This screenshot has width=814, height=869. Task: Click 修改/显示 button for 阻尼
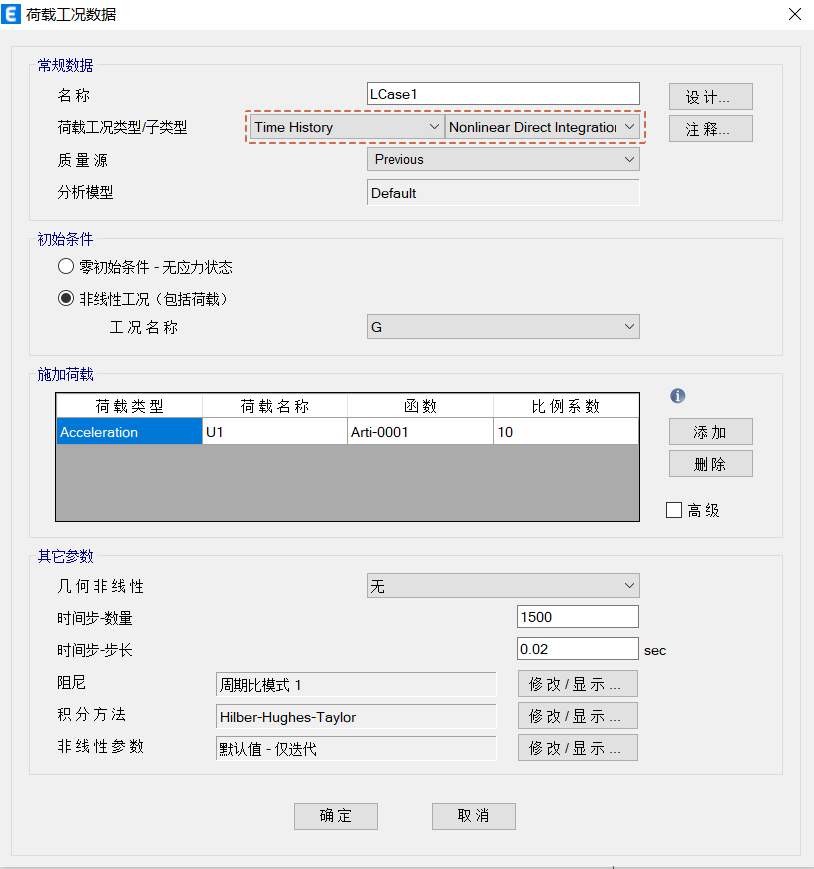(577, 684)
